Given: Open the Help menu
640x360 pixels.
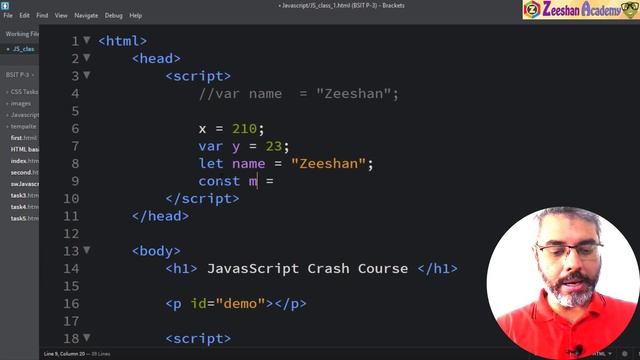Looking at the screenshot, I should [136, 16].
